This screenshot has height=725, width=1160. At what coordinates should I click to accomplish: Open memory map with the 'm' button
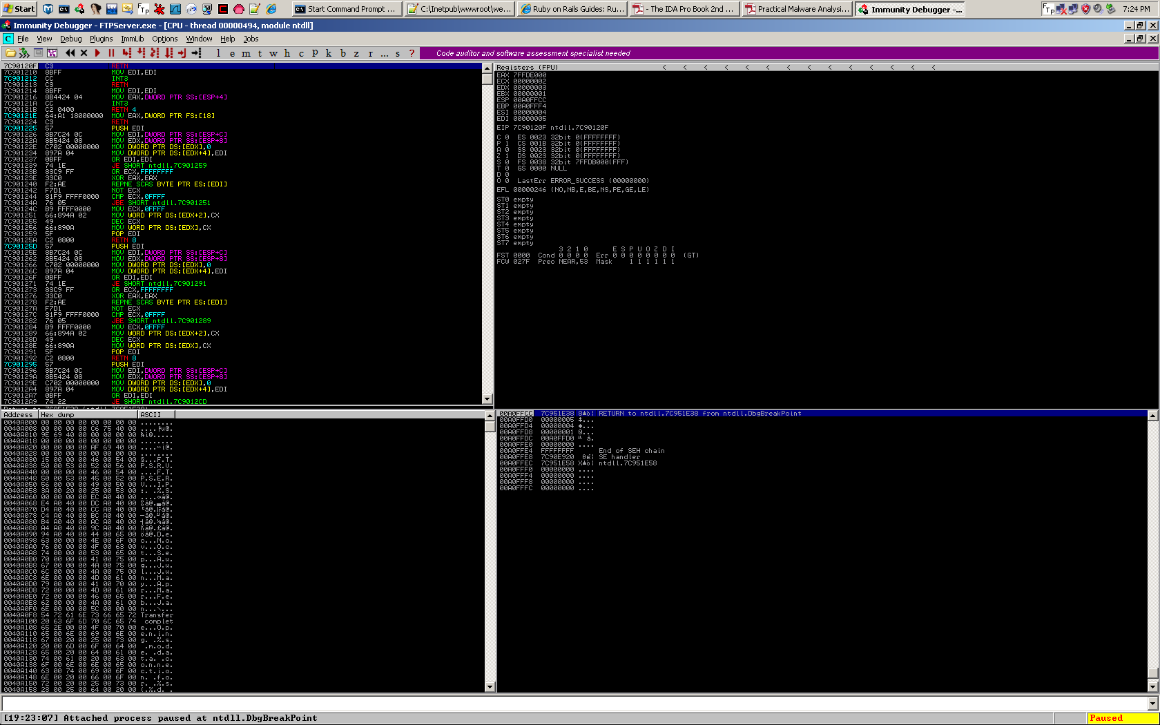click(x=245, y=53)
